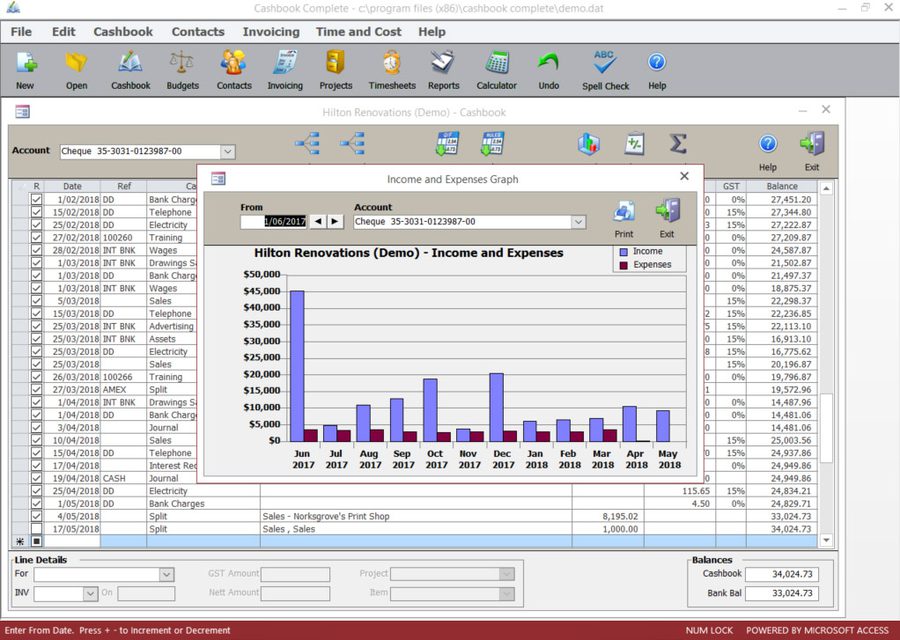Open Invoicing from the main toolbar

pos(285,63)
